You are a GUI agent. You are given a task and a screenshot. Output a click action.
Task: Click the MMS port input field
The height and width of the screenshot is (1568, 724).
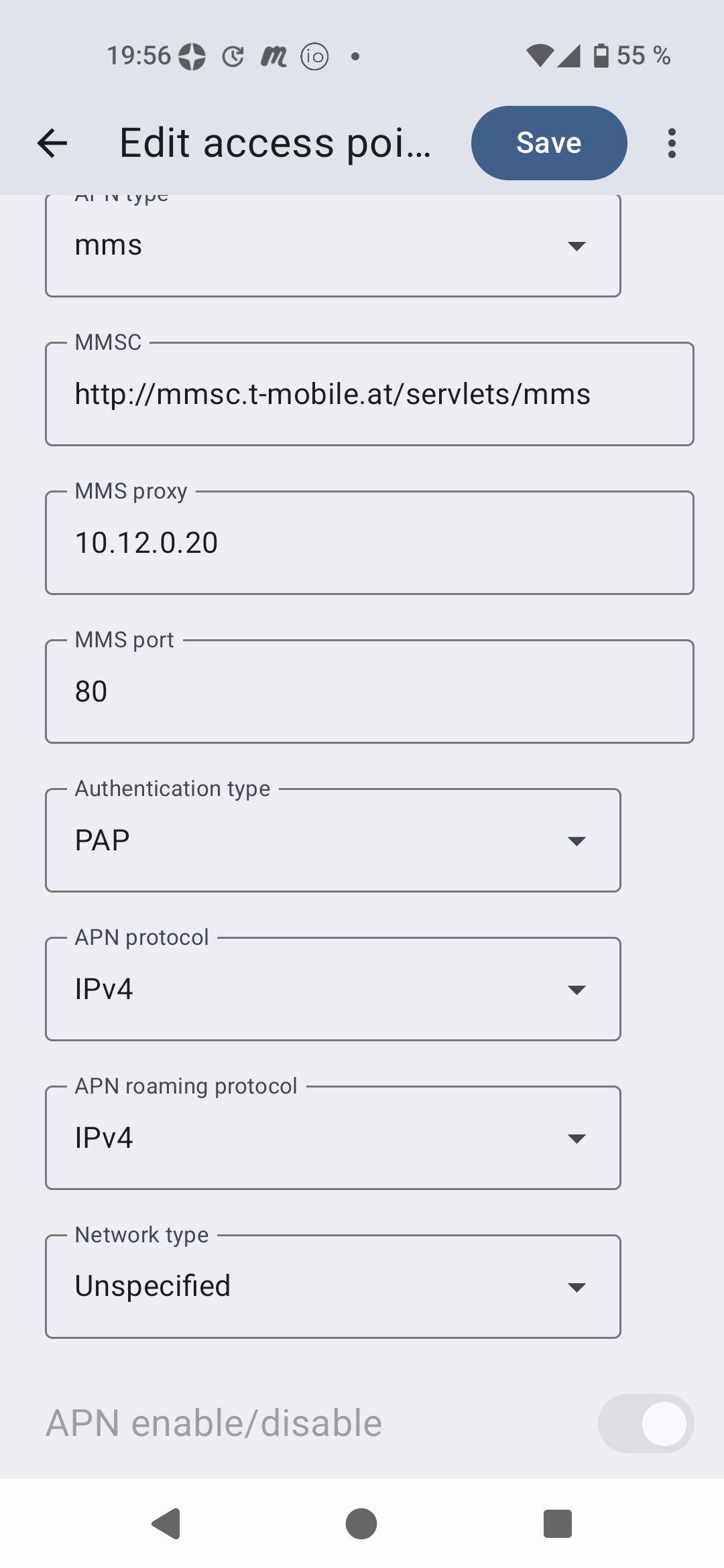click(369, 692)
